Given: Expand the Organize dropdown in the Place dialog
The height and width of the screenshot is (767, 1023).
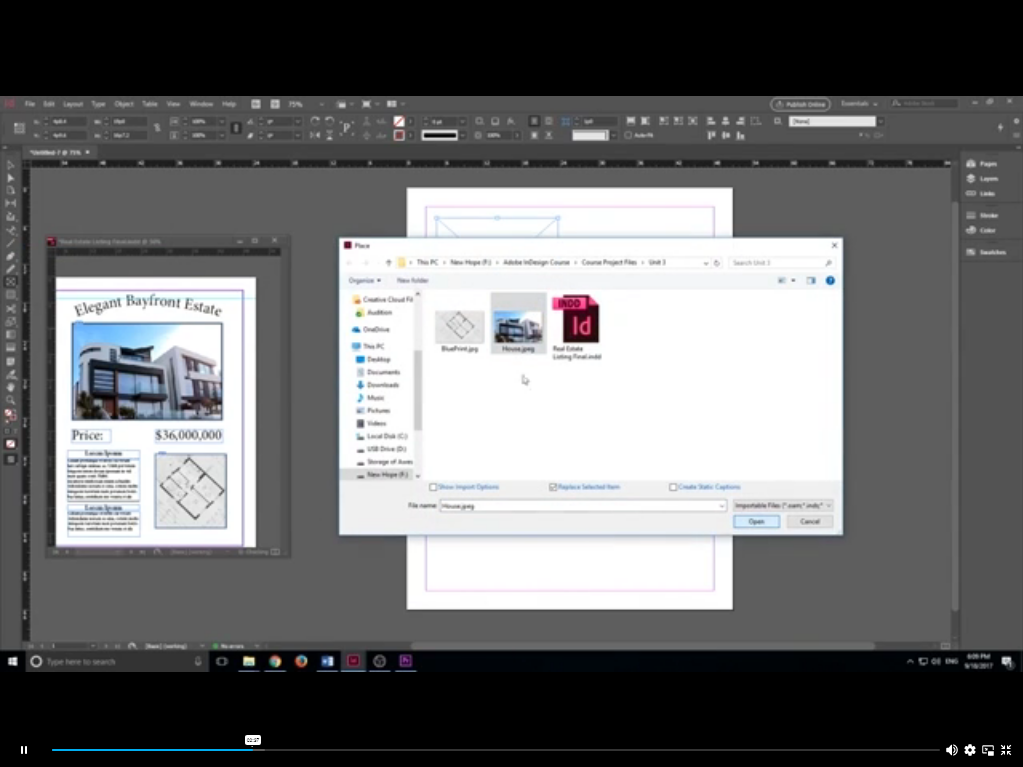Looking at the screenshot, I should (x=366, y=280).
